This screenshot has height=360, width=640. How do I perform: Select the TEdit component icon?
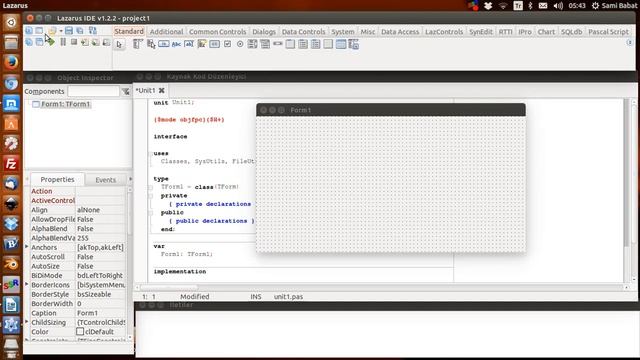click(189, 44)
